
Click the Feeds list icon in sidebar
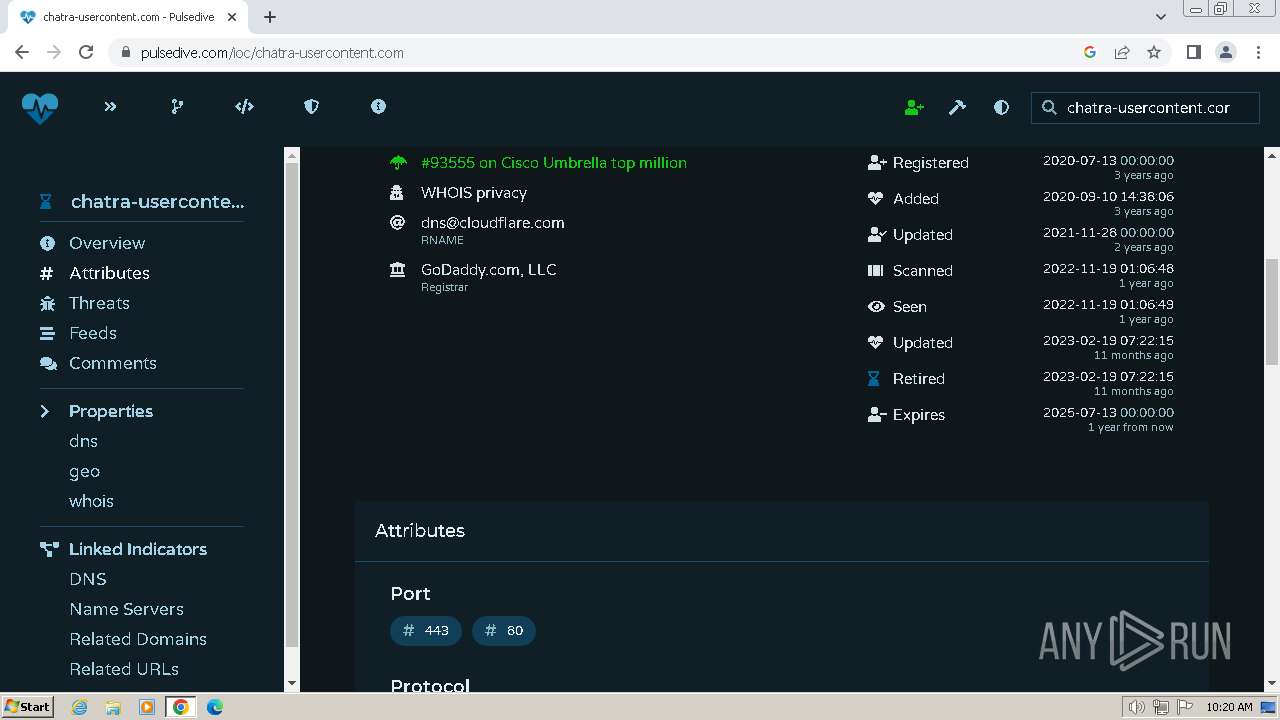(47, 333)
